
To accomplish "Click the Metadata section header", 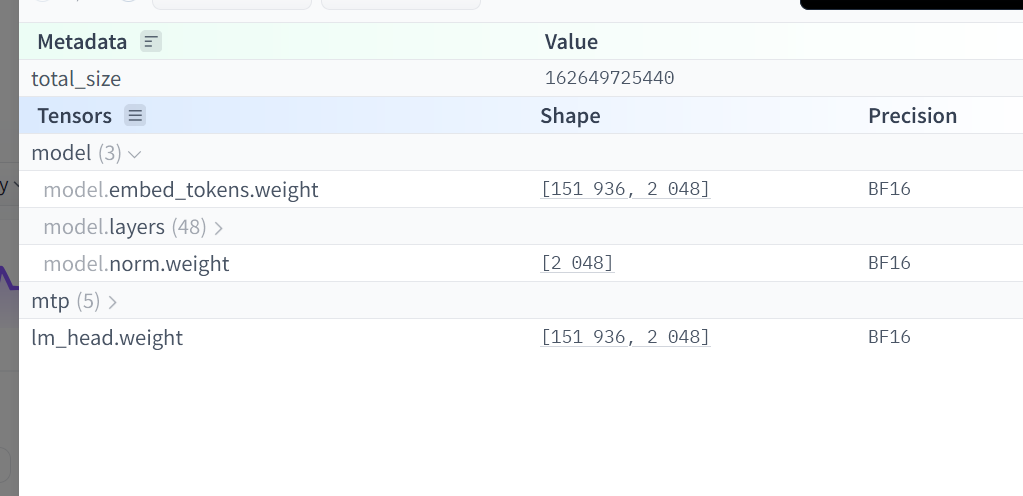I will (x=82, y=42).
